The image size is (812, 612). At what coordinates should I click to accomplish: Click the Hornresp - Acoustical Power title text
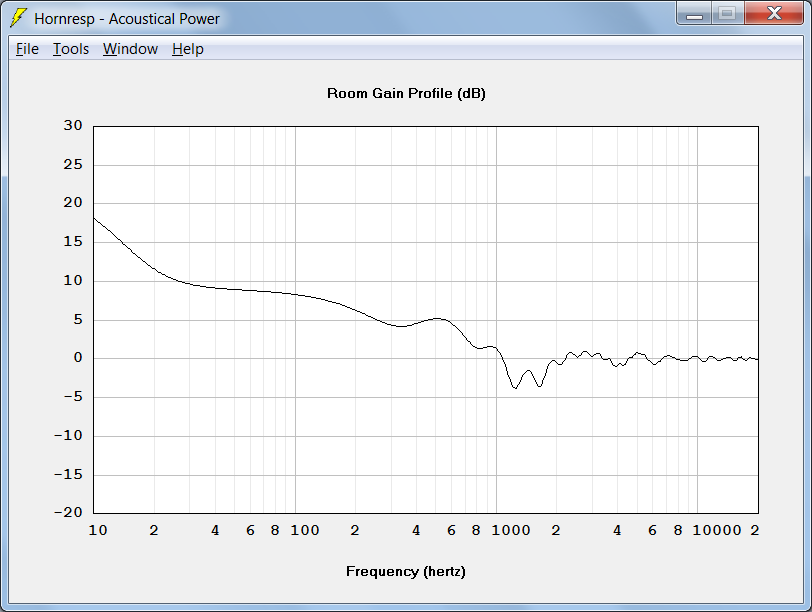[x=127, y=19]
